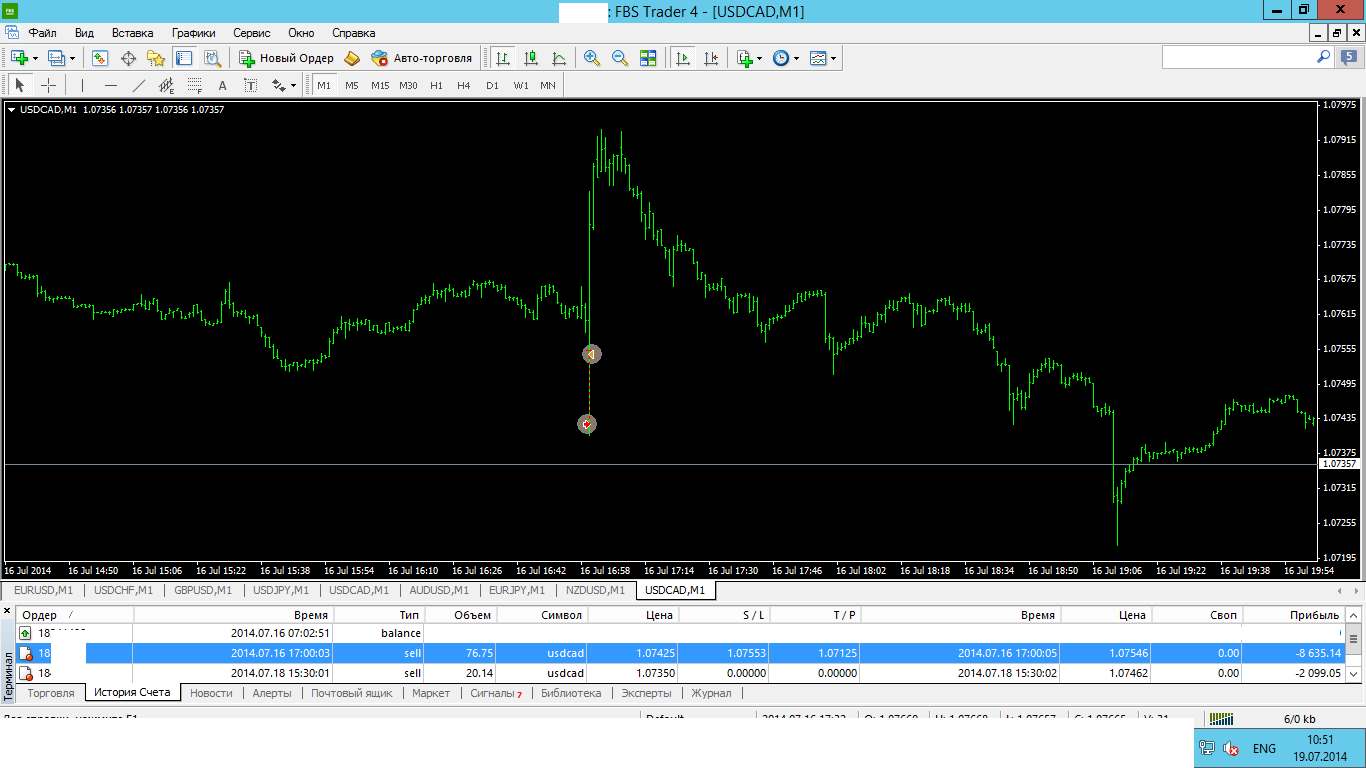Select the Fibonacci retracement tool
Viewport: 1366px width, 768px height.
pos(194,85)
